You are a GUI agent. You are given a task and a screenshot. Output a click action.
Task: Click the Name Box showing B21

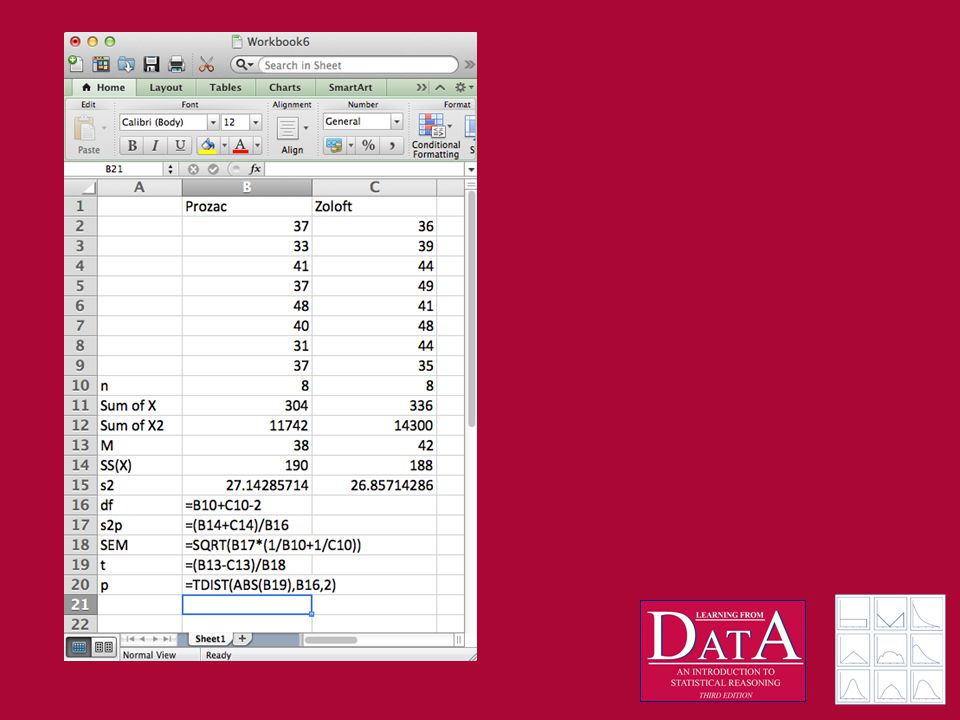tap(114, 169)
